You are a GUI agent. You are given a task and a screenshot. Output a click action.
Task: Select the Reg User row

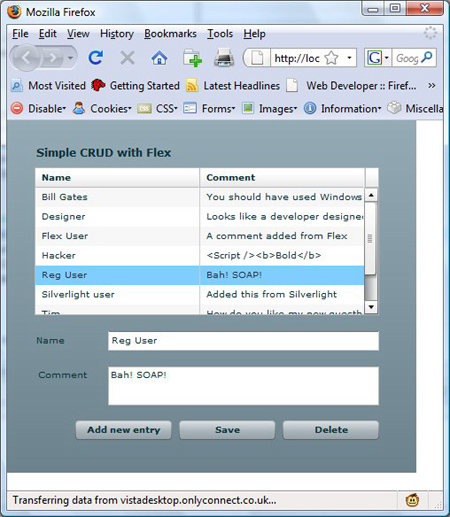pyautogui.click(x=200, y=275)
